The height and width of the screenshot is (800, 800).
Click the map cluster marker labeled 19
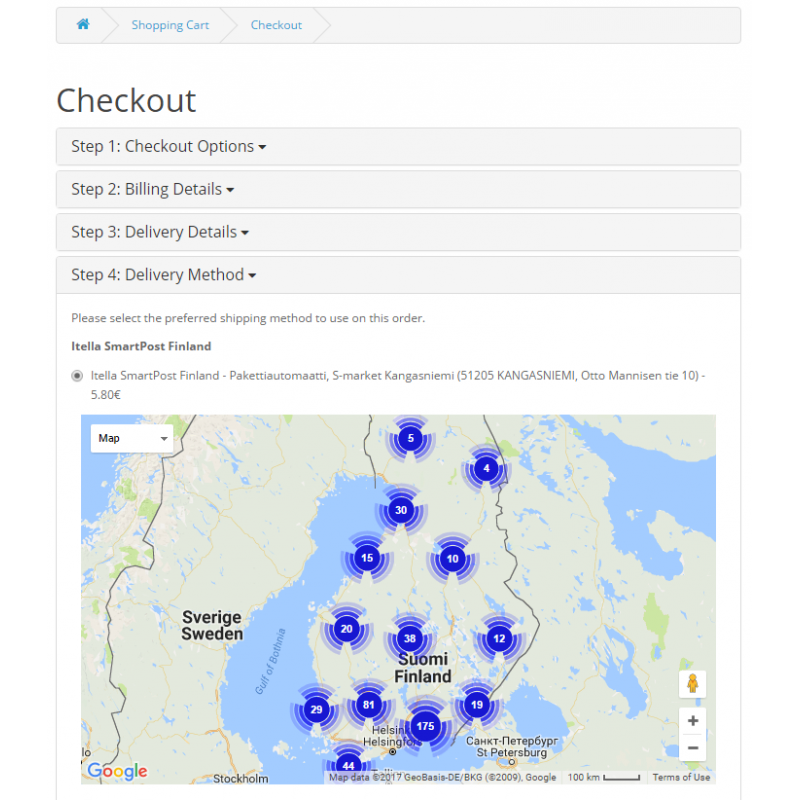coord(477,705)
